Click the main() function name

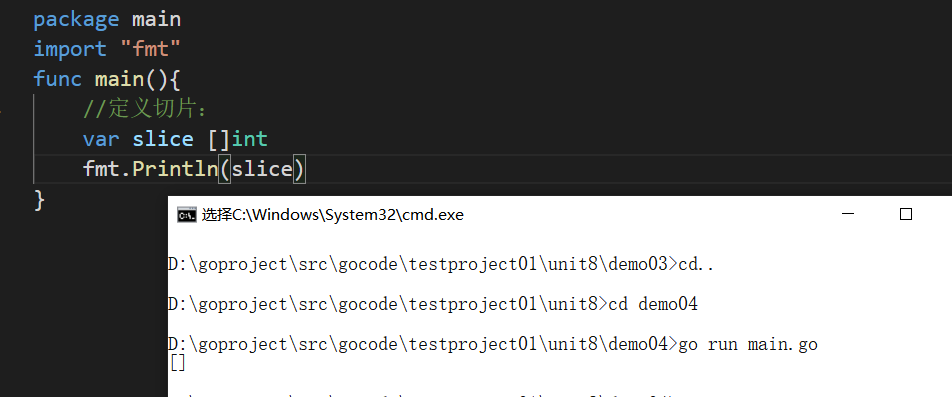click(x=119, y=79)
